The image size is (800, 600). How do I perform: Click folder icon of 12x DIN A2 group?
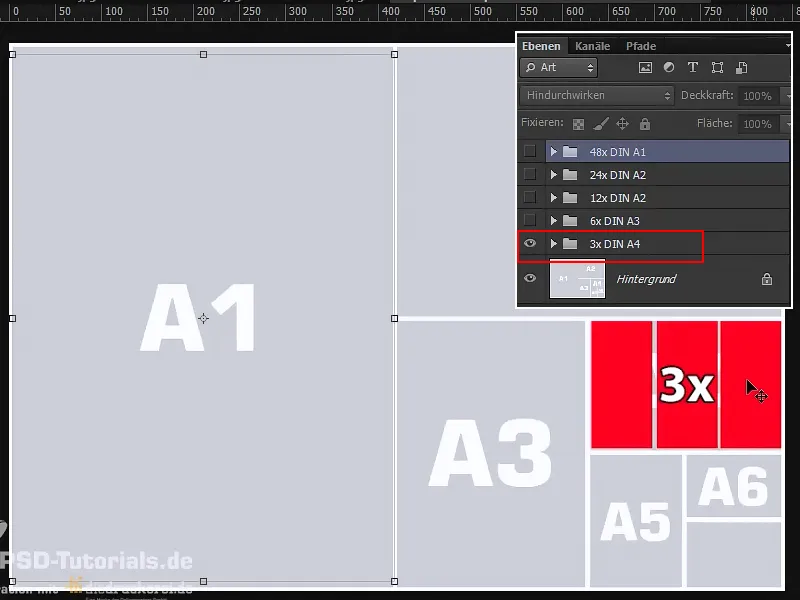coord(570,197)
